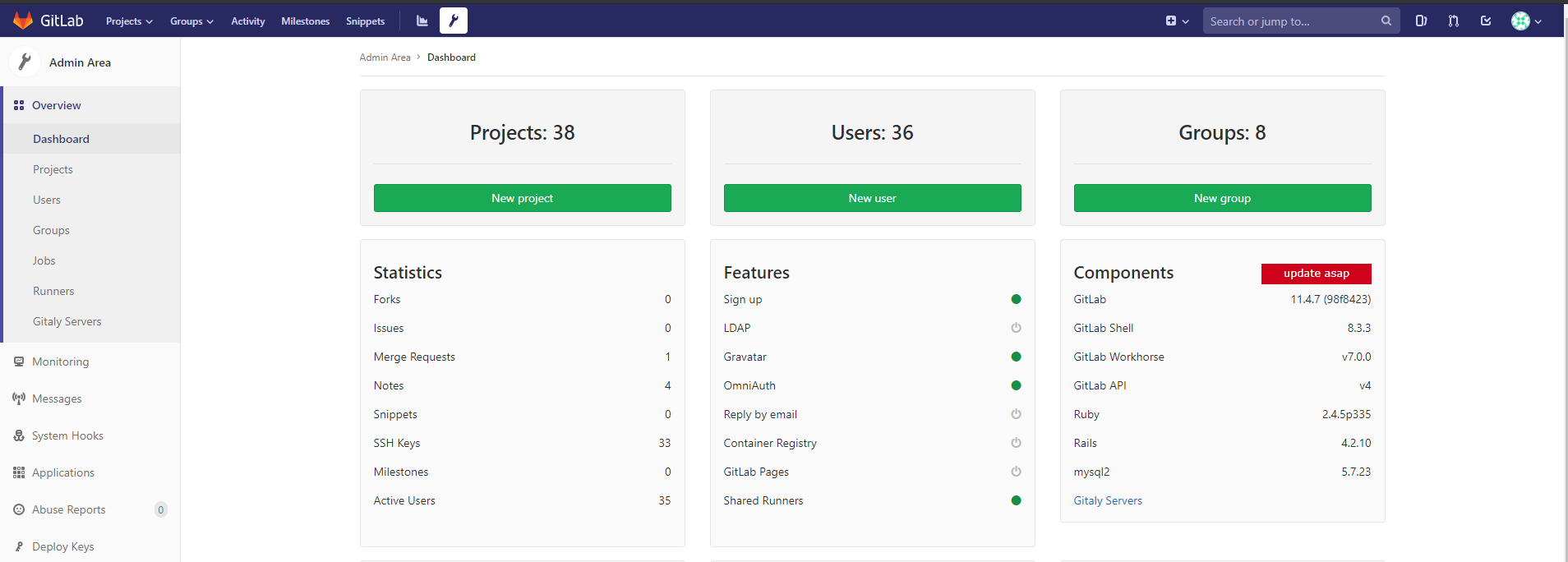The width and height of the screenshot is (1568, 562).
Task: Open Snippets in the top navigation
Action: click(366, 21)
